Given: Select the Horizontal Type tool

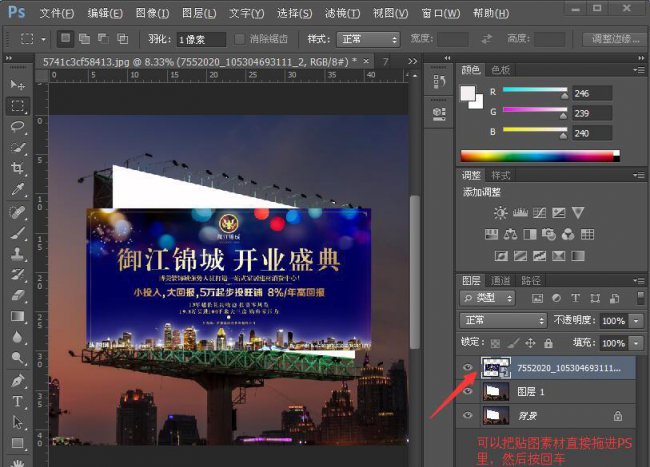Looking at the screenshot, I should pyautogui.click(x=17, y=401).
